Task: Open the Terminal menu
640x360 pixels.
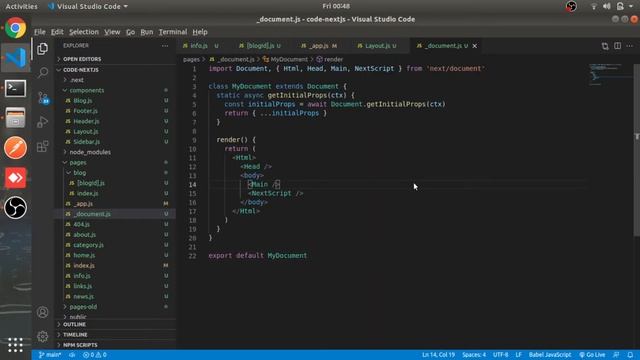Action: point(173,32)
